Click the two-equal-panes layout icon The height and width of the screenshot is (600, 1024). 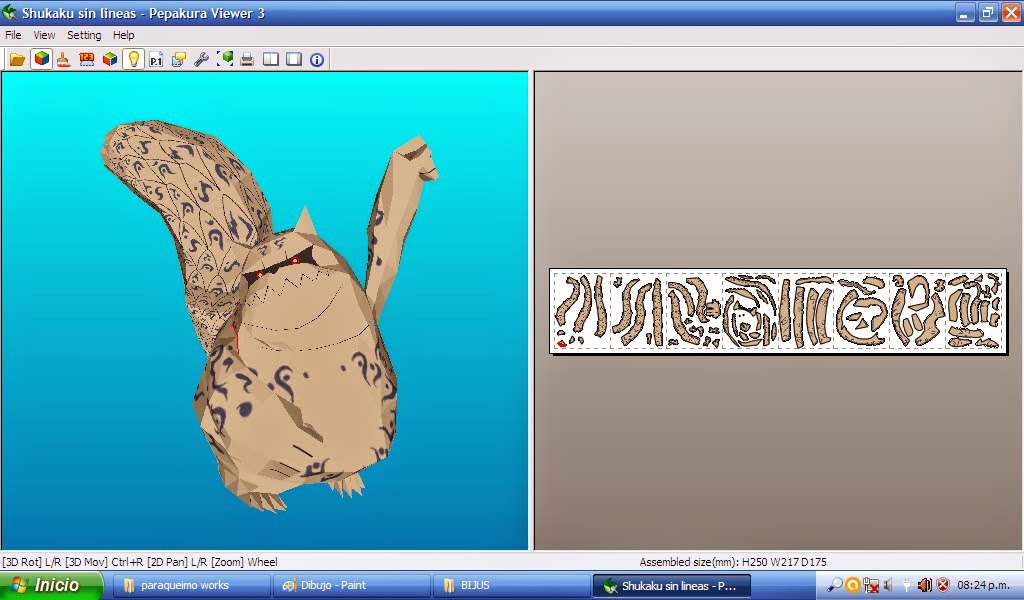(x=271, y=59)
